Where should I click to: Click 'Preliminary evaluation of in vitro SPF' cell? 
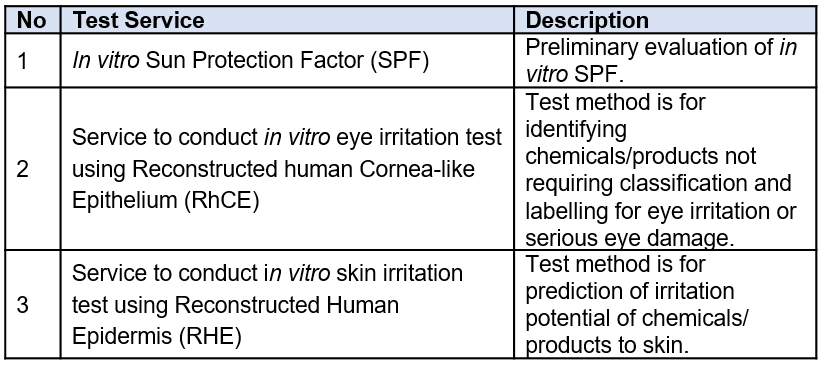coord(665,60)
